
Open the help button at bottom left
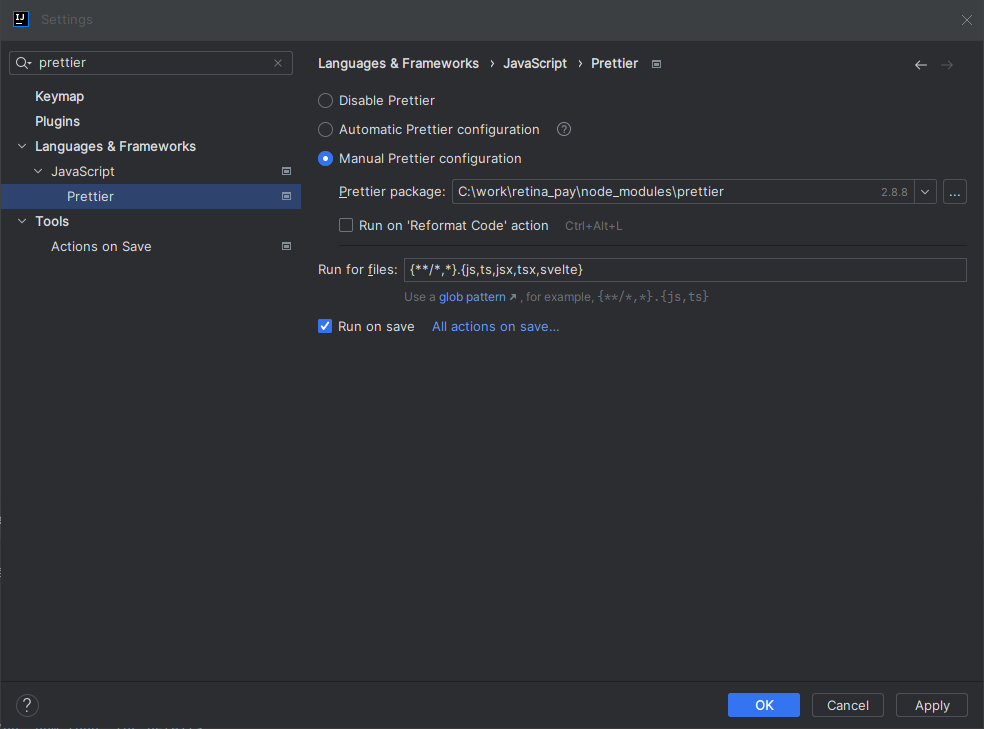pos(27,705)
